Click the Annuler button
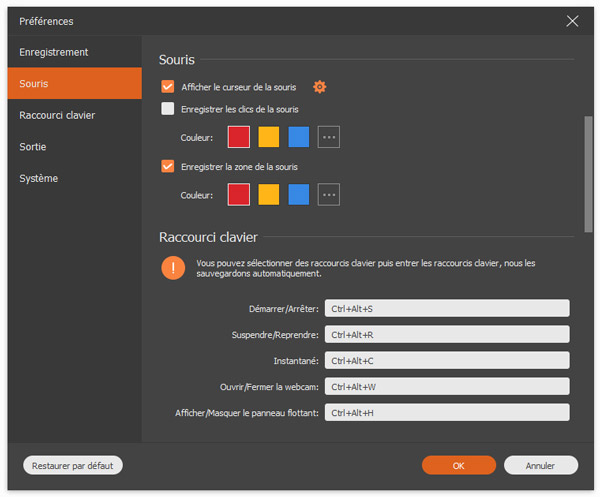This screenshot has width=600, height=497. point(541,465)
